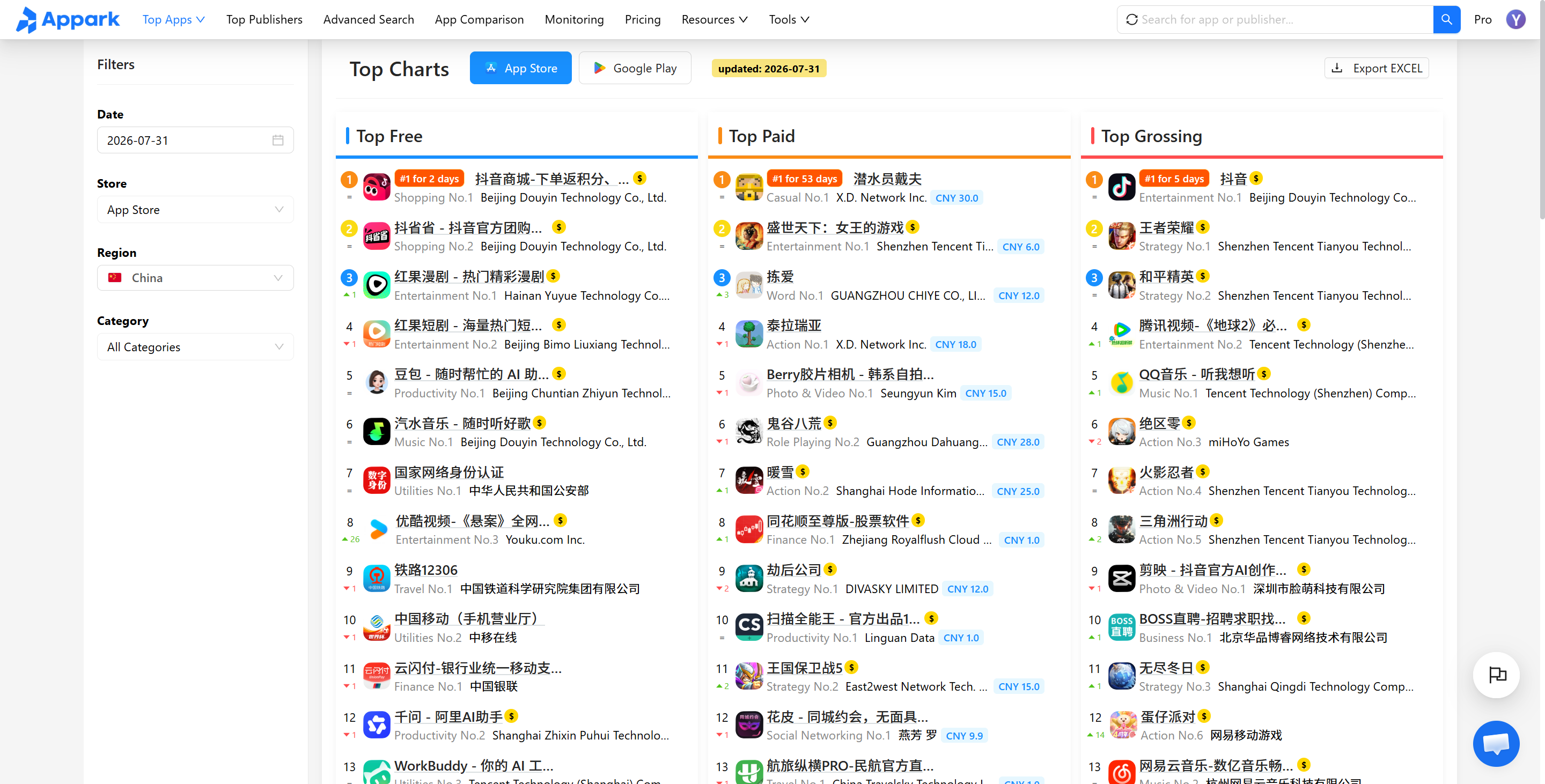Screen dimensions: 1545x784
Task: Open the Category dropdown All Categories
Action: coord(195,346)
